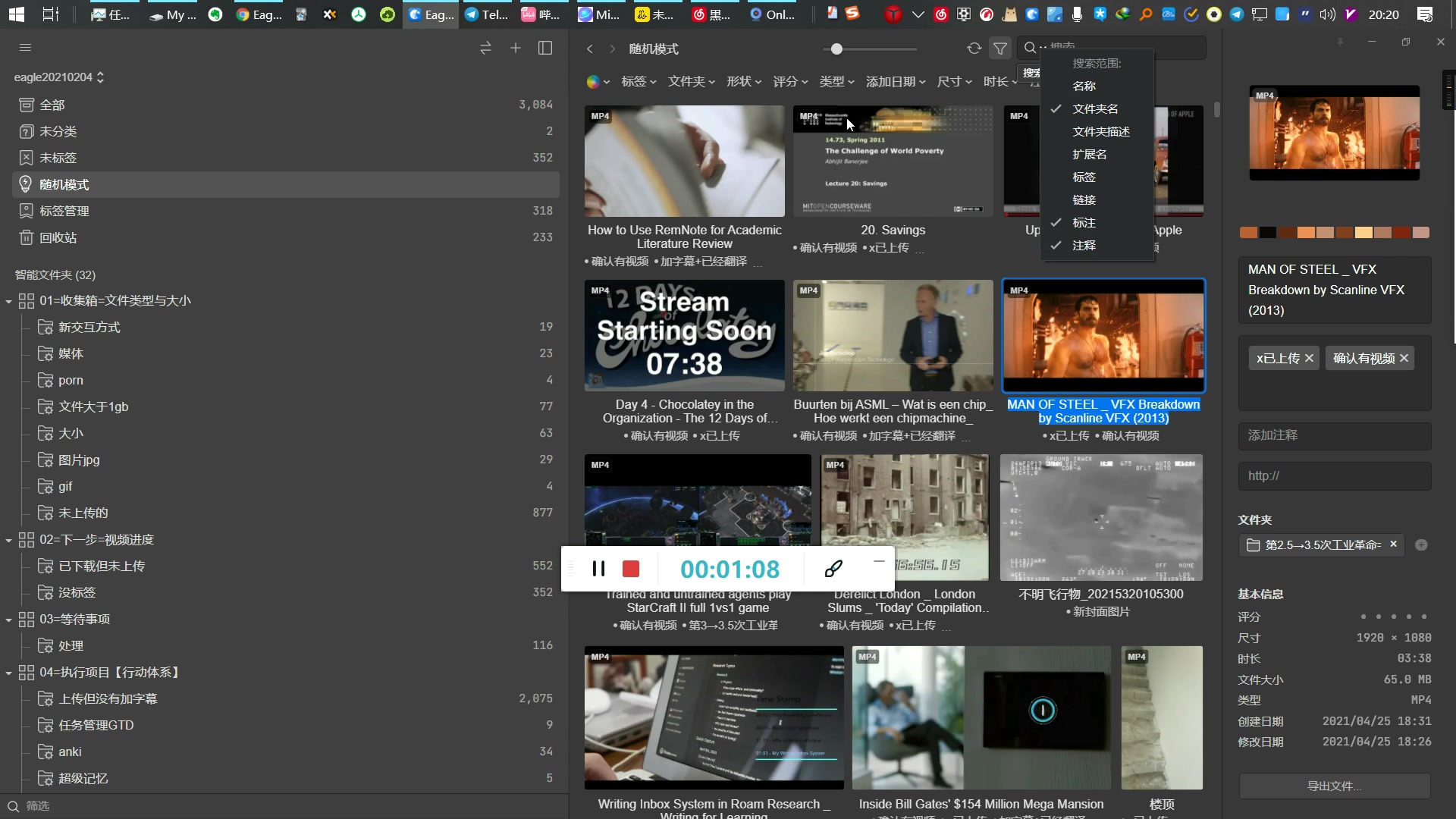Open the recorder pen annotation tool

(833, 569)
